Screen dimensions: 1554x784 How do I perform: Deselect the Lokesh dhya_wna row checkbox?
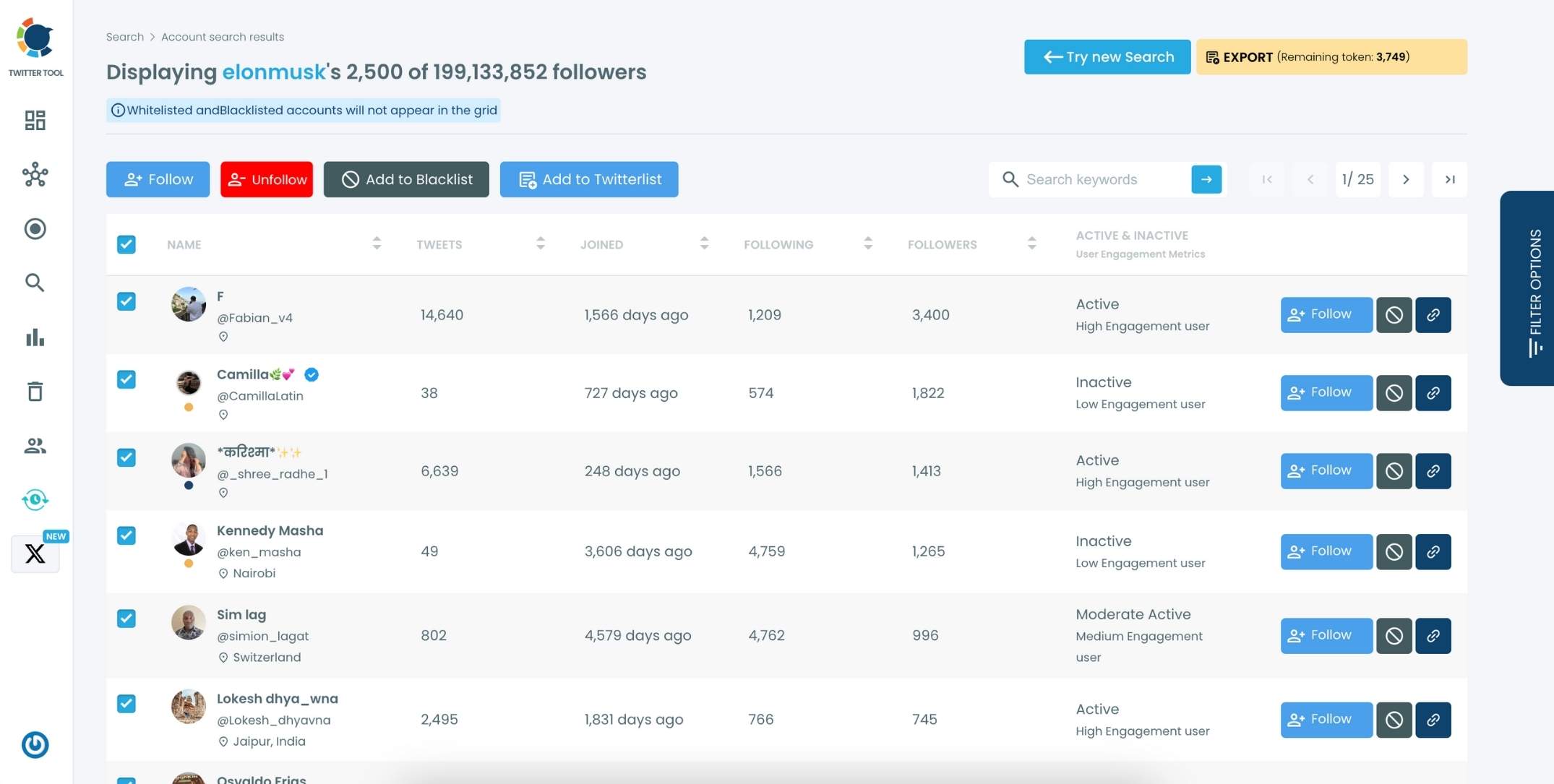[126, 703]
